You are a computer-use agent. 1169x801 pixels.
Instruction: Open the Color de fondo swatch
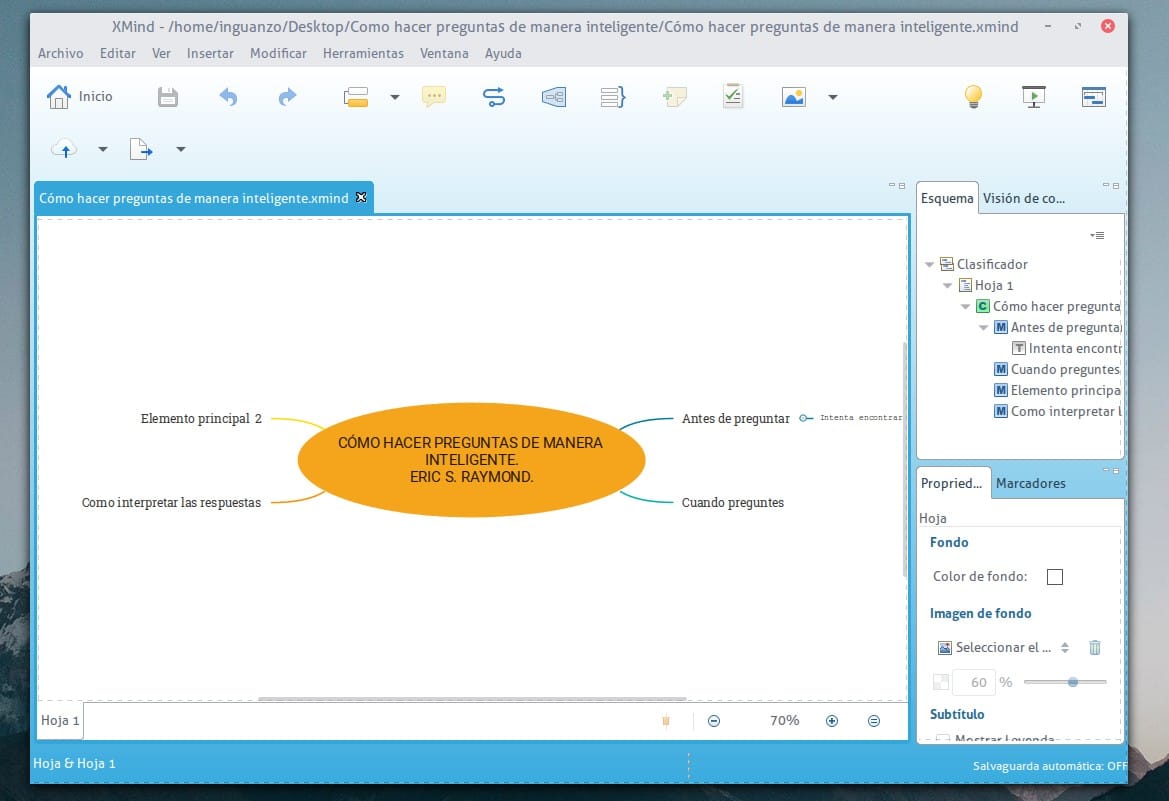(x=1054, y=577)
